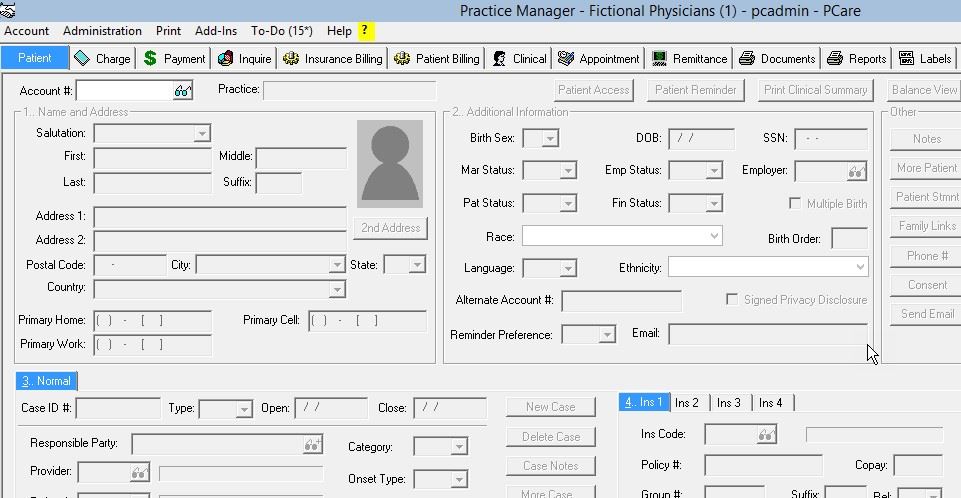This screenshot has width=961, height=498.
Task: Switch to the Ins 2 tab
Action: (687, 403)
